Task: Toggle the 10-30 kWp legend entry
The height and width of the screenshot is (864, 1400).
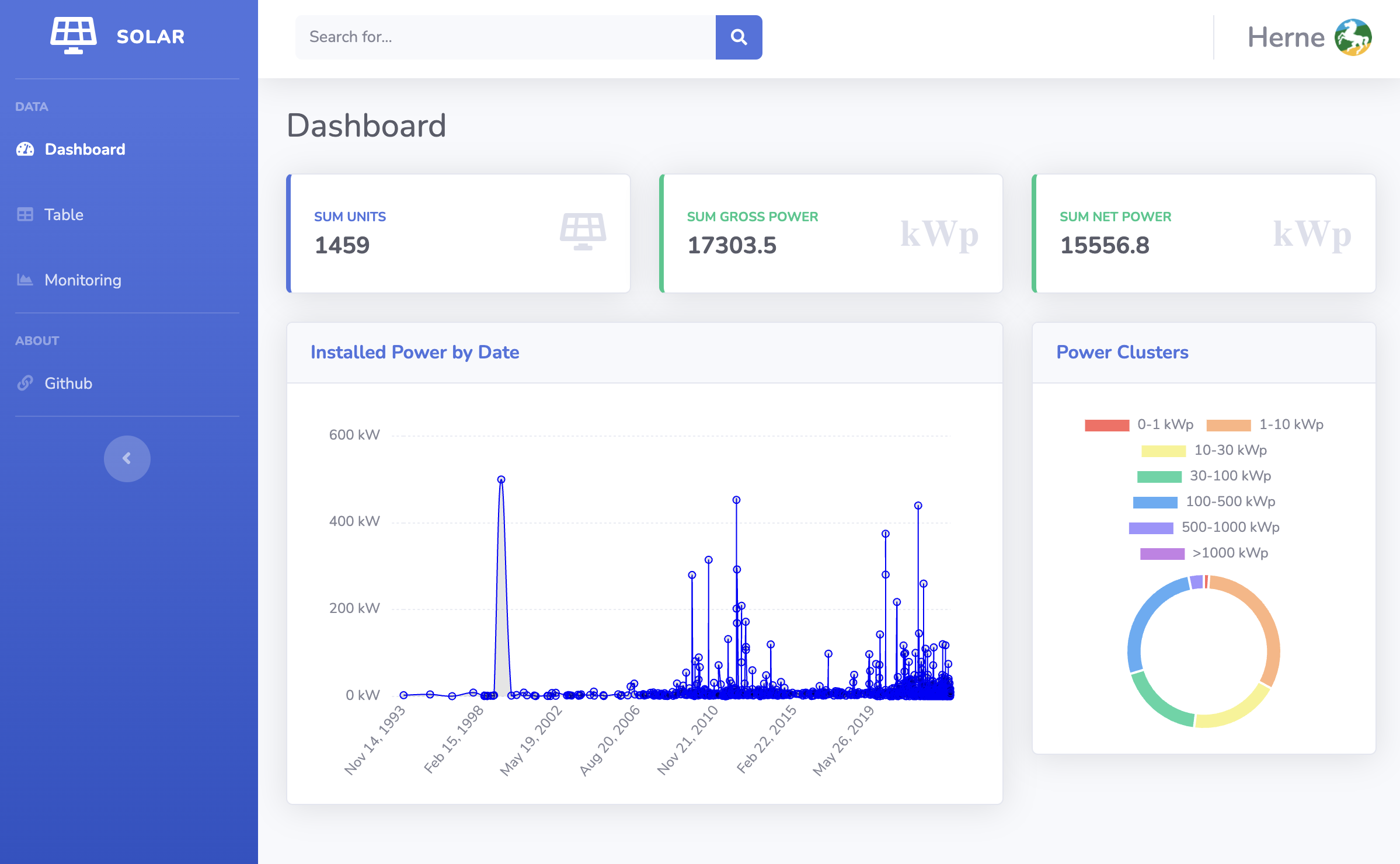Action: [x=1230, y=450]
